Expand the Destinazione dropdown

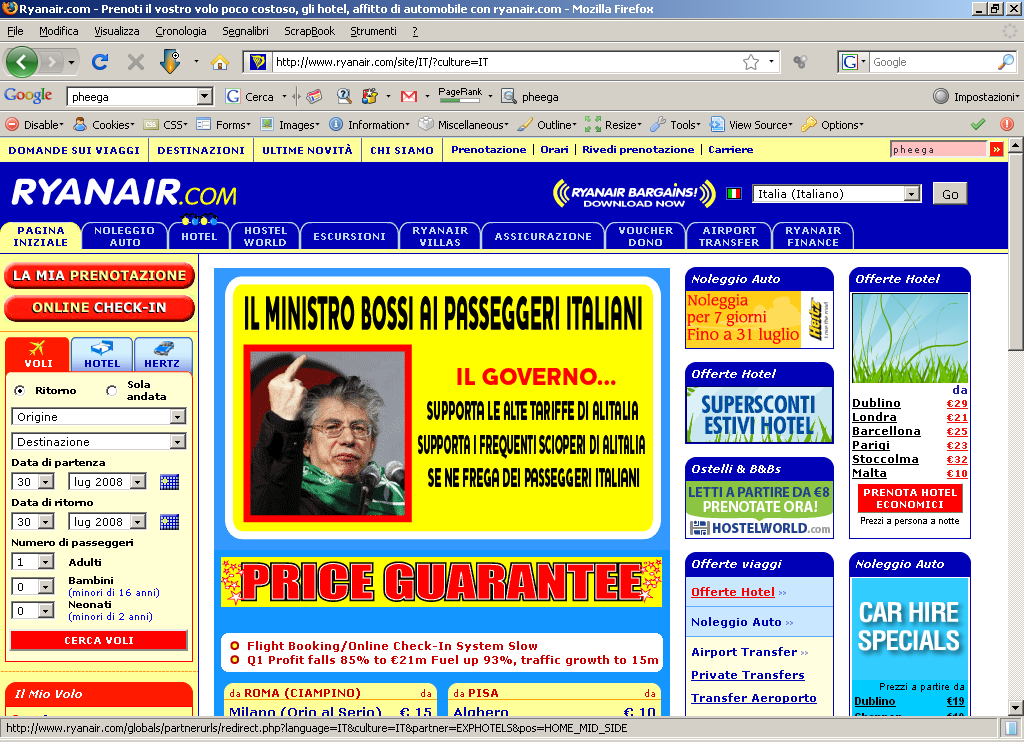pyautogui.click(x=178, y=442)
